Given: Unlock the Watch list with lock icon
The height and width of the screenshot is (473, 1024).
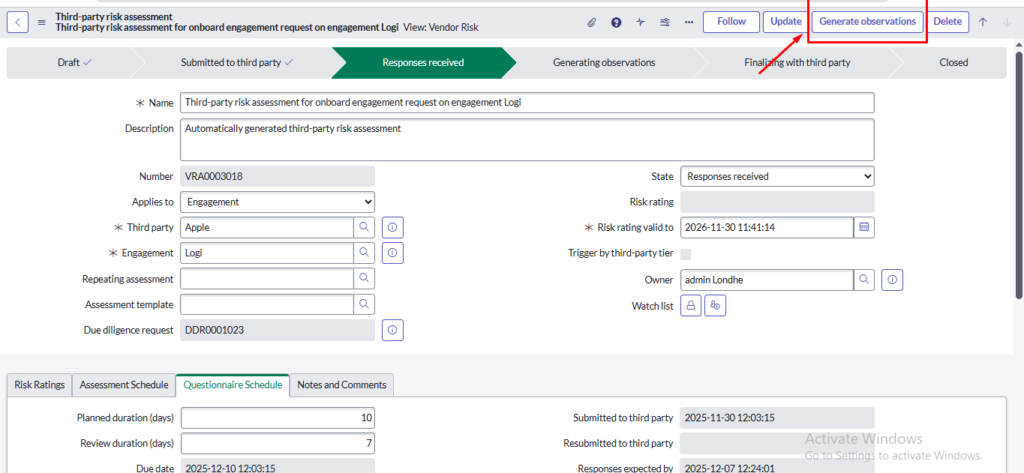Looking at the screenshot, I should coord(691,306).
